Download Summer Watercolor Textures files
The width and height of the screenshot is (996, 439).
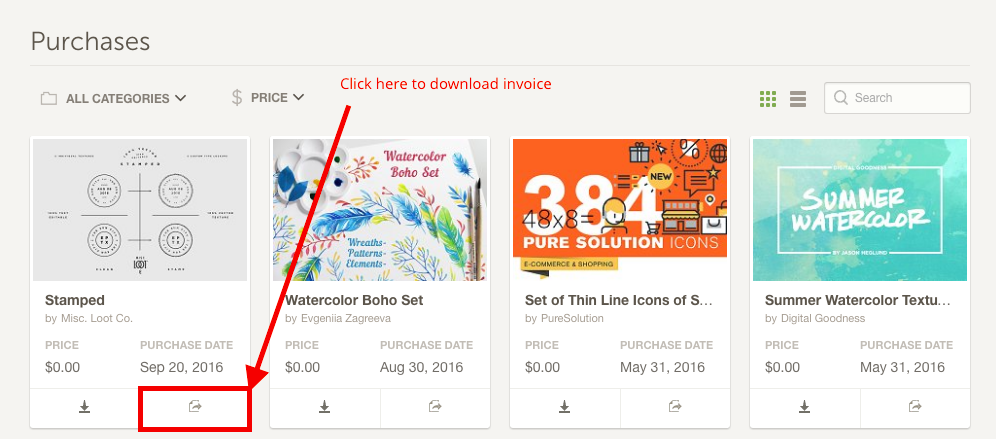(x=805, y=407)
